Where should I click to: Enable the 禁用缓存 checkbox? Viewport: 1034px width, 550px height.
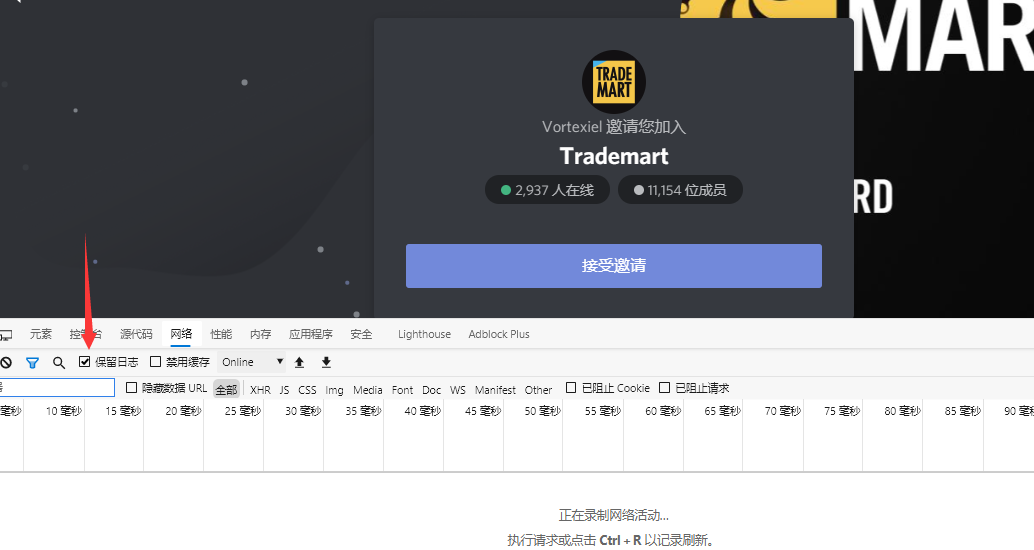tap(156, 361)
